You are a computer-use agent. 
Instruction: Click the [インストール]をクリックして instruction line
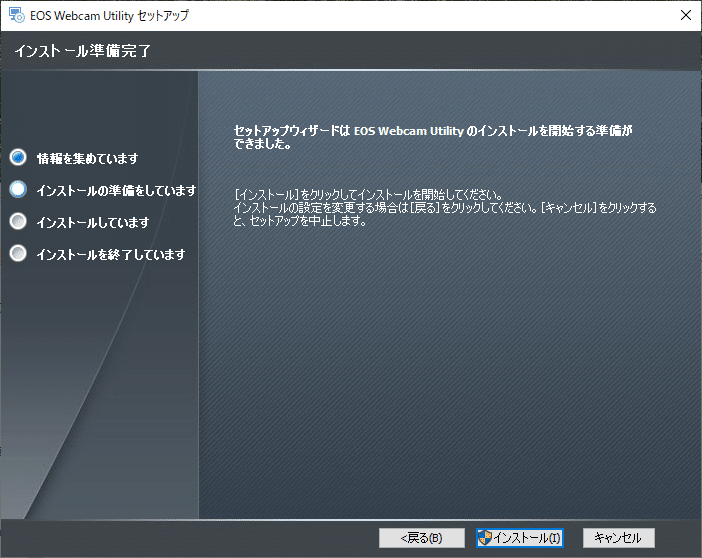pos(368,195)
